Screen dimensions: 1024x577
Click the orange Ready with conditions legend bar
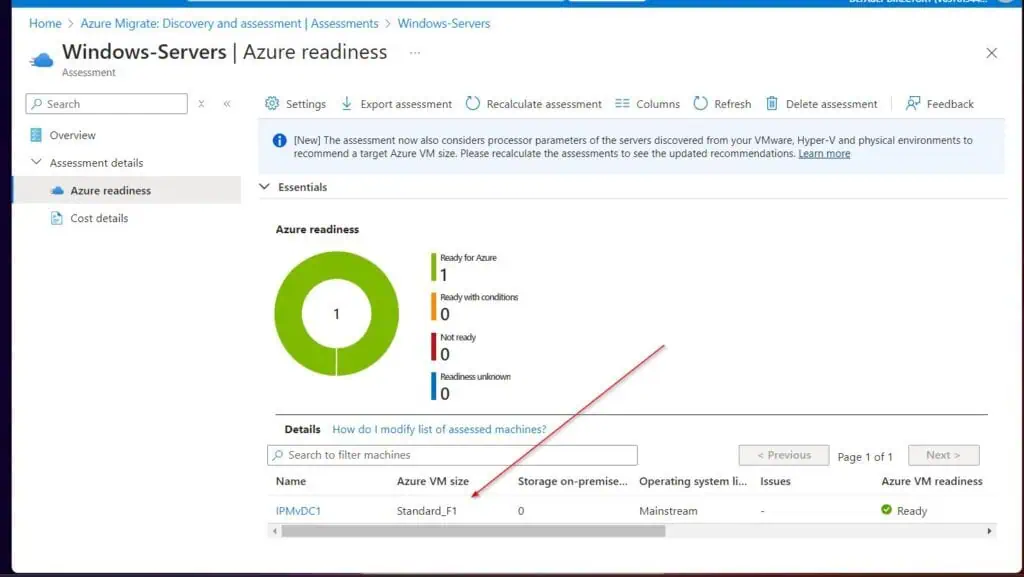(x=433, y=307)
